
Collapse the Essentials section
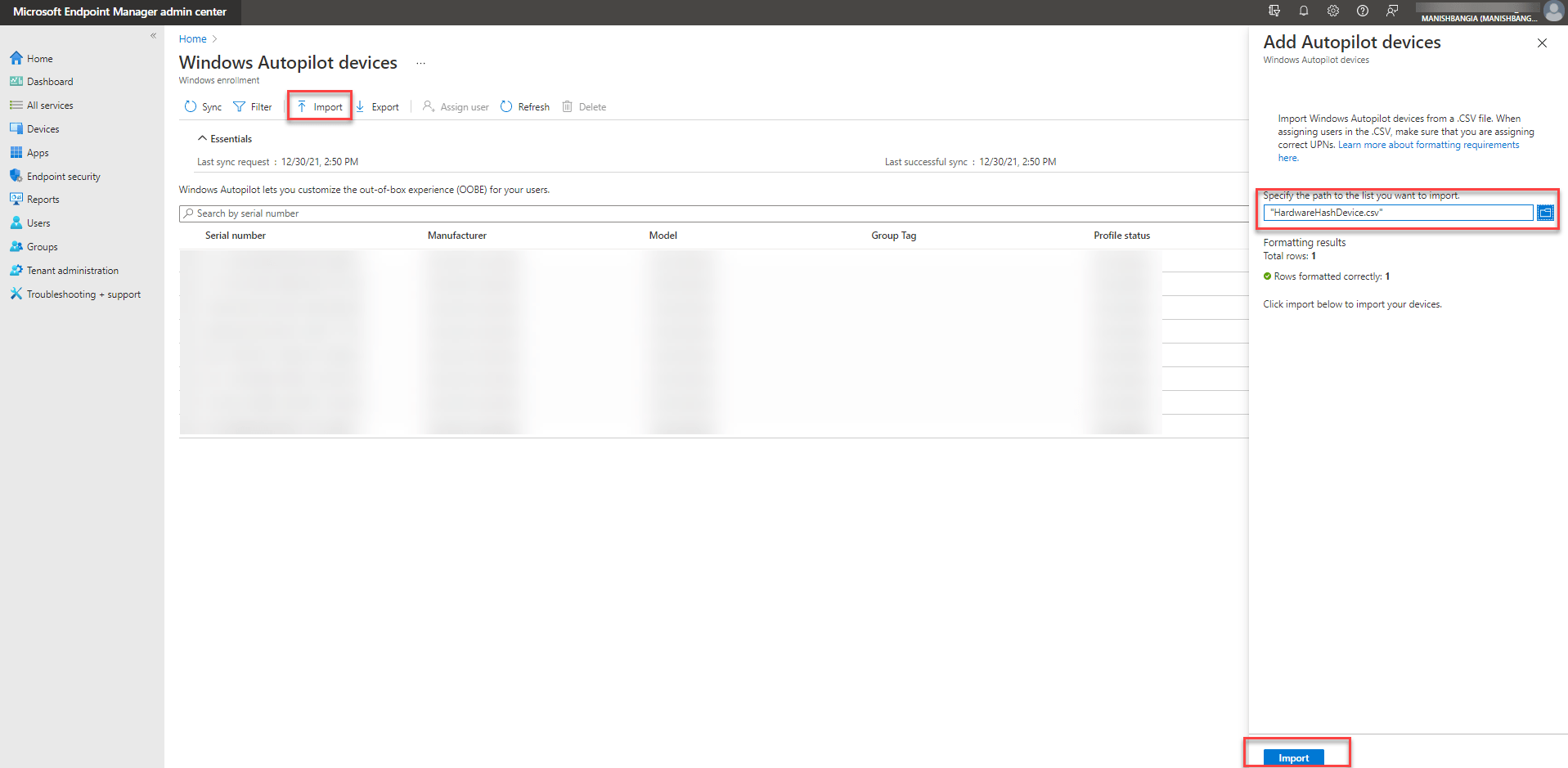[x=225, y=138]
